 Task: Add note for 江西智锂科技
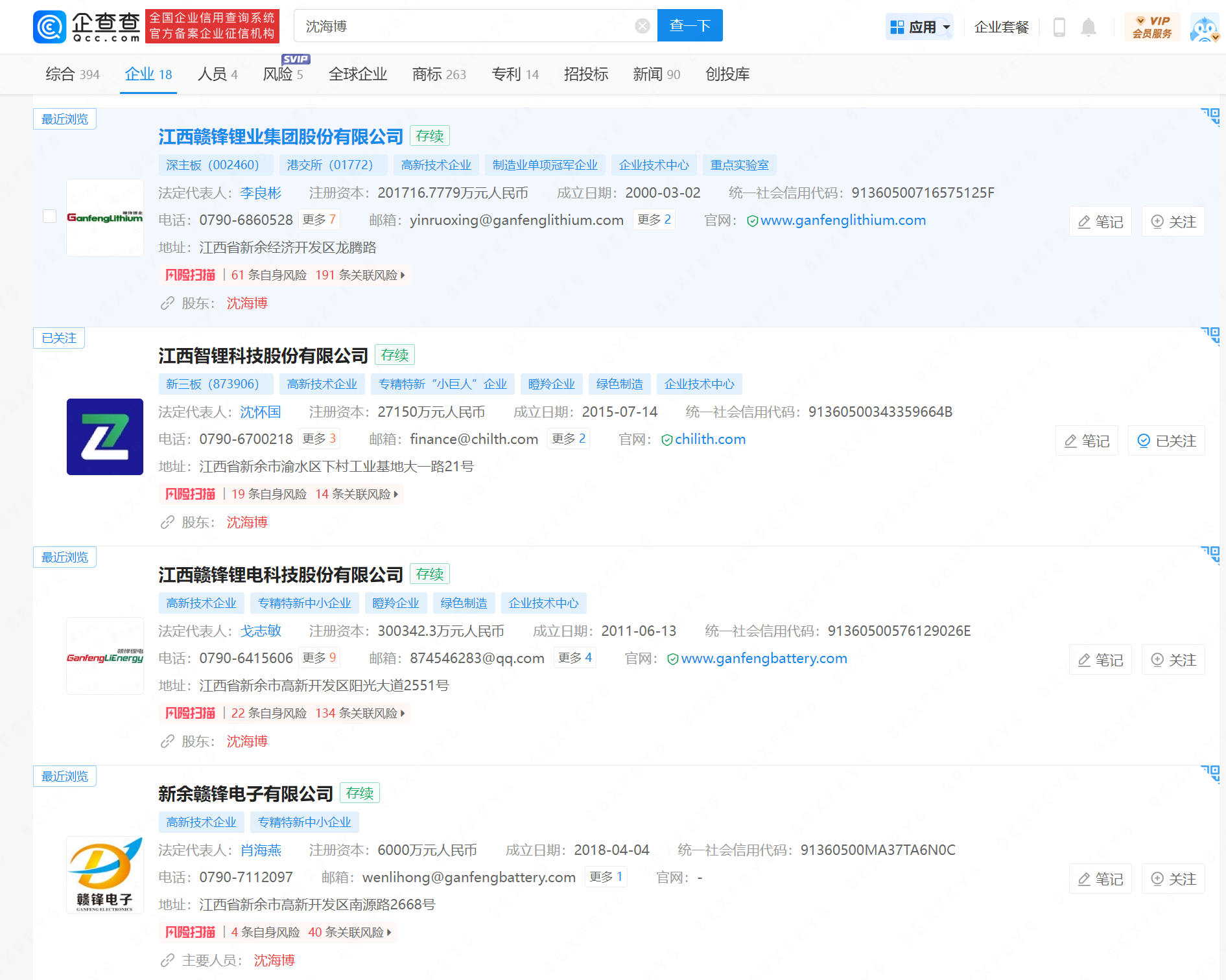click(x=1087, y=441)
